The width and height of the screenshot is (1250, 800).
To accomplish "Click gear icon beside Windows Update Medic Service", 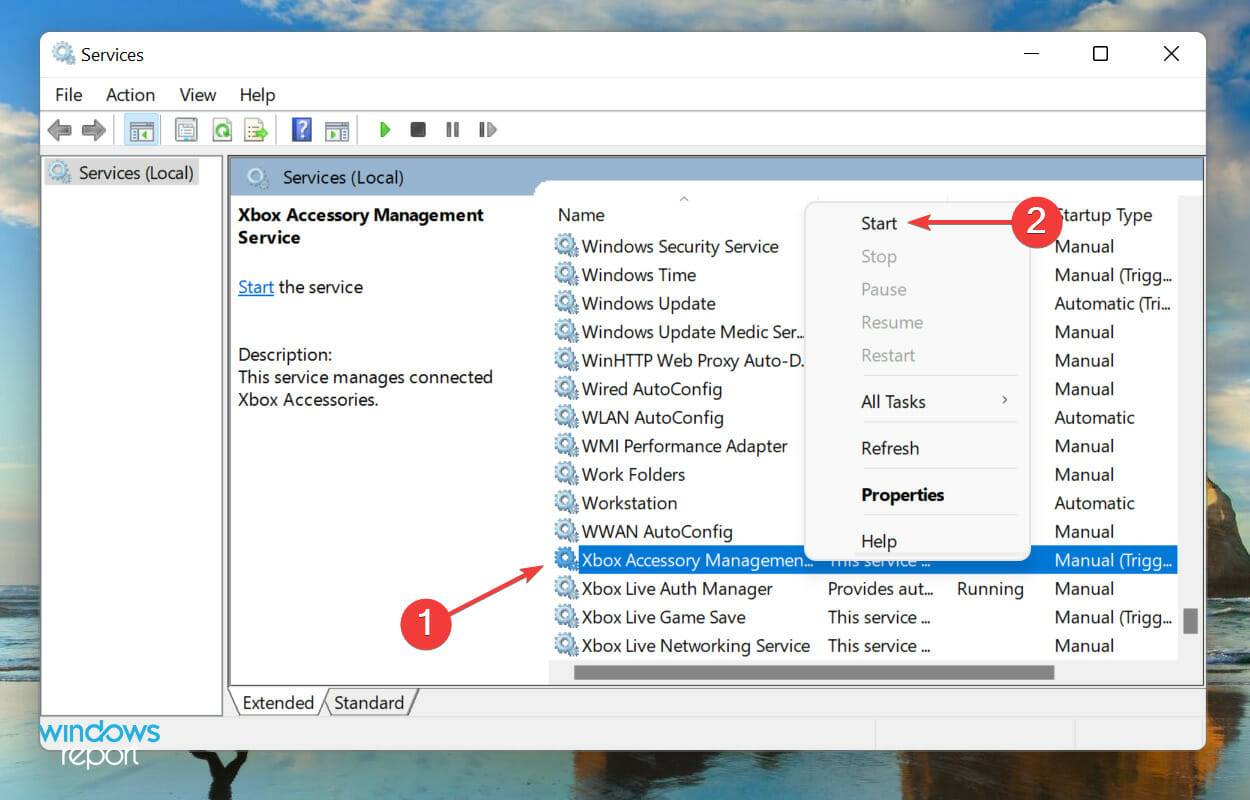I will click(566, 331).
